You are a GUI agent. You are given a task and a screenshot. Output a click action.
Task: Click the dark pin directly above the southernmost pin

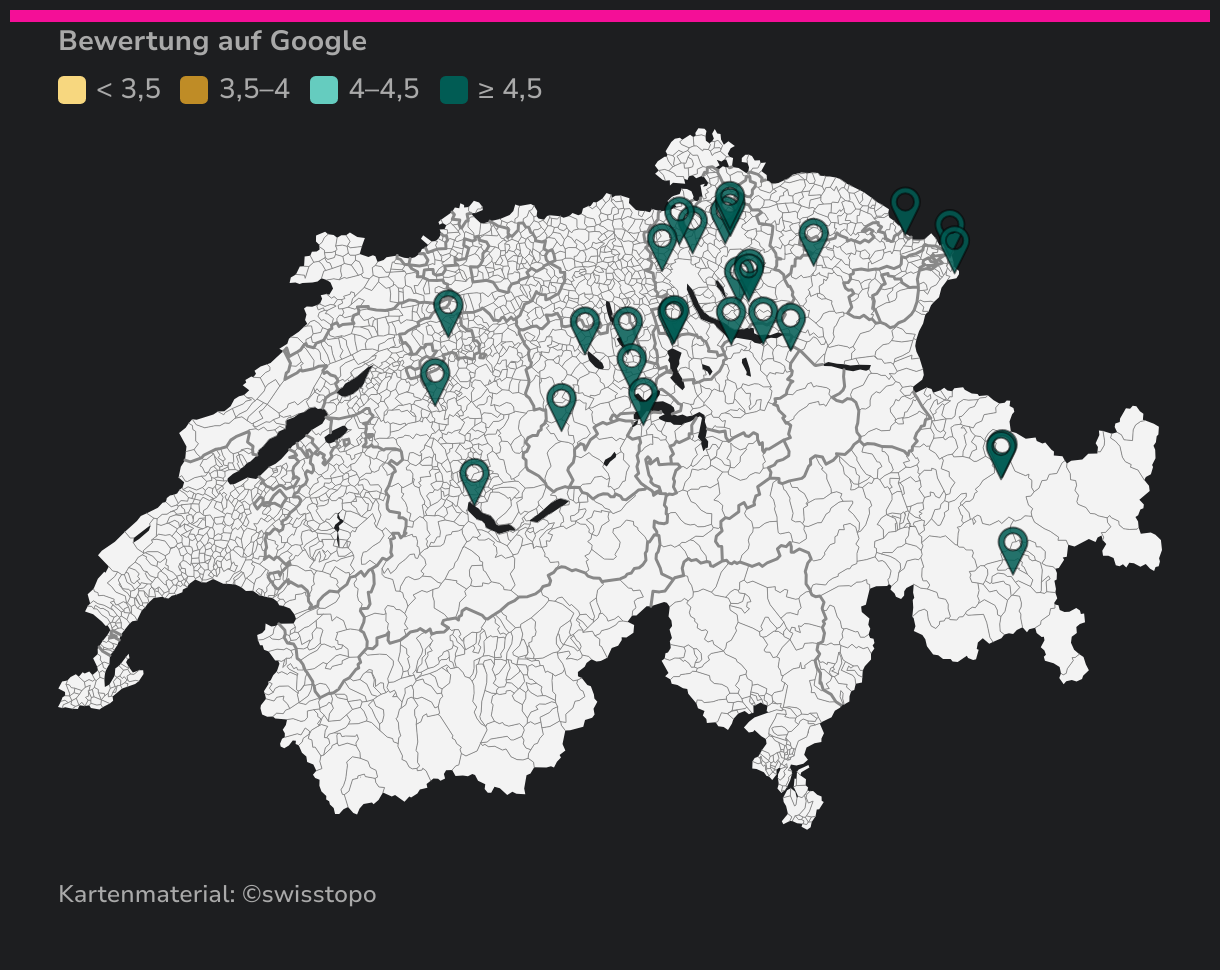(1001, 449)
